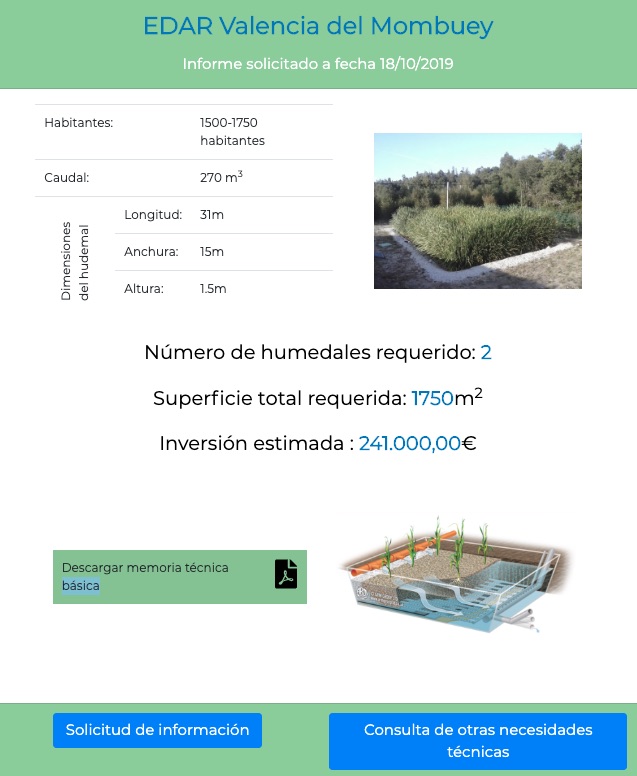Download the basic technical report
This screenshot has width=637, height=776.
click(180, 577)
